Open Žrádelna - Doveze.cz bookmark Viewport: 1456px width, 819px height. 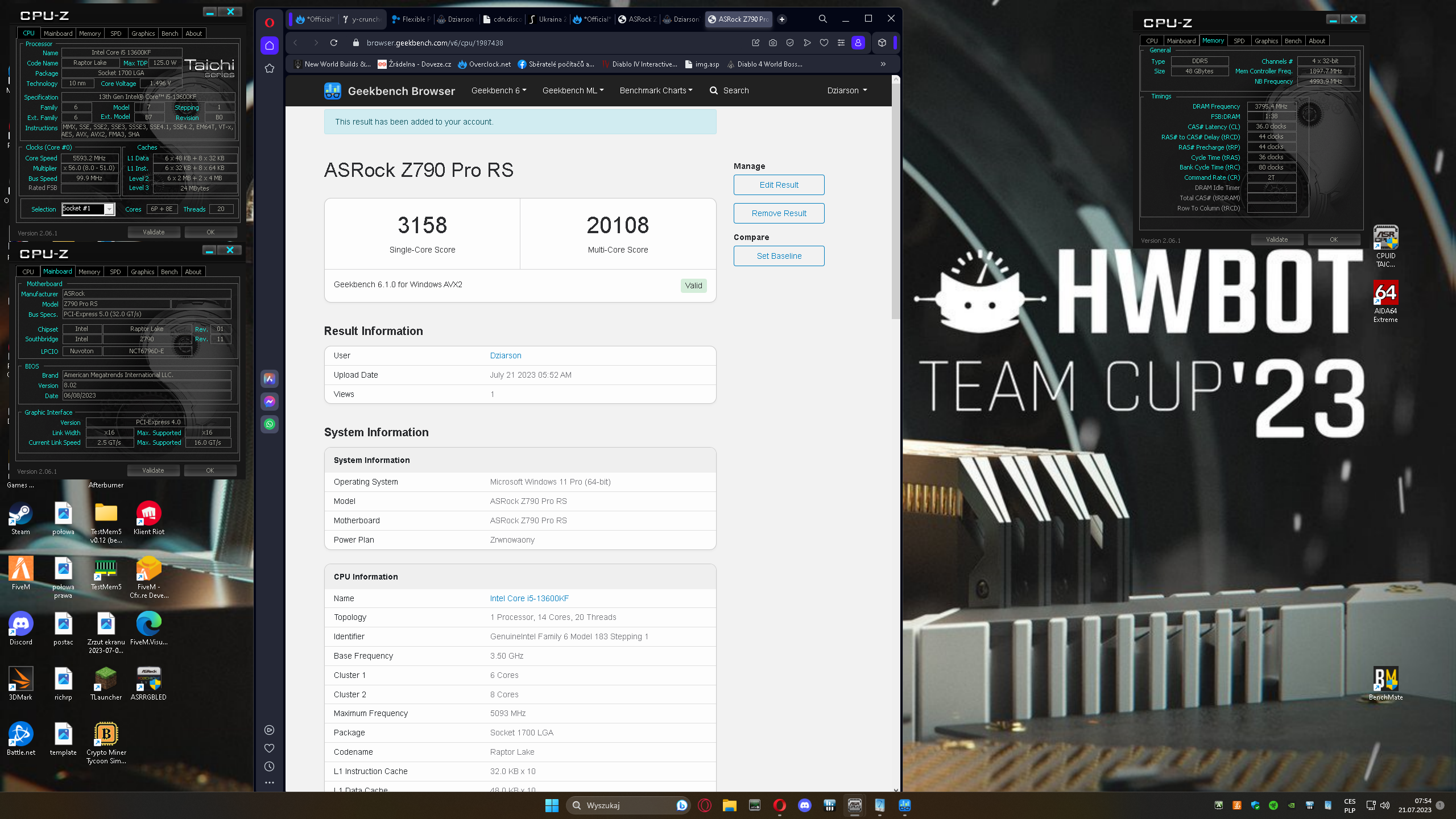click(x=414, y=64)
